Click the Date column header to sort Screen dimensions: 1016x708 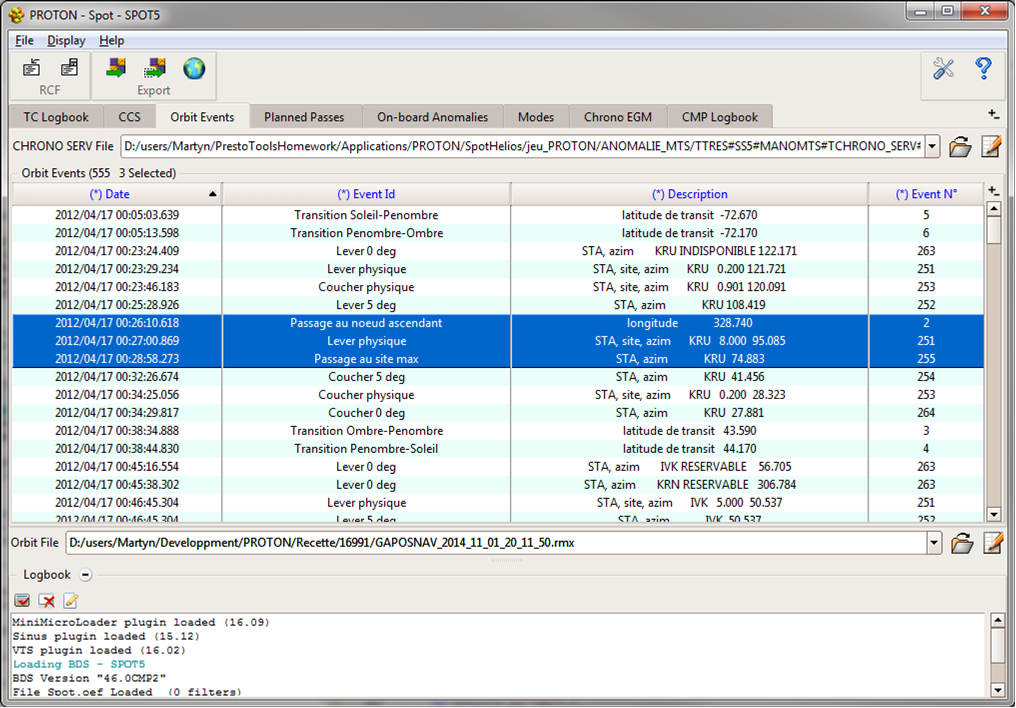[x=110, y=193]
